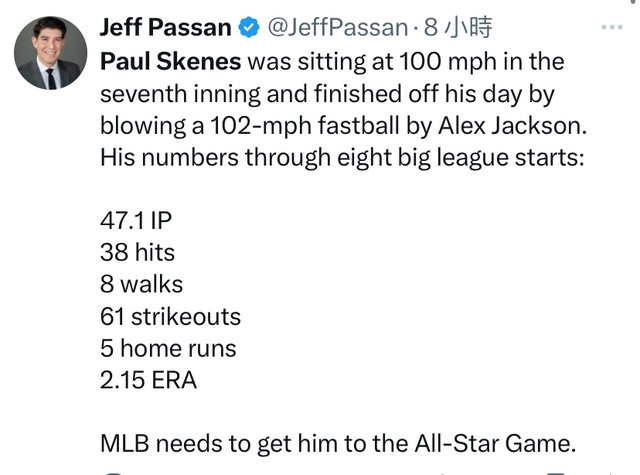Select the '61 strikeouts' stat line

171,316
